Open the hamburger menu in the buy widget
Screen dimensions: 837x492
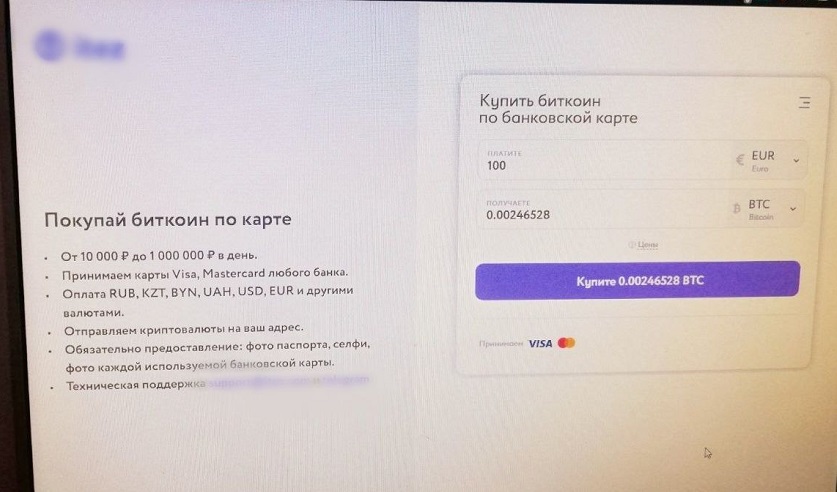coord(804,102)
